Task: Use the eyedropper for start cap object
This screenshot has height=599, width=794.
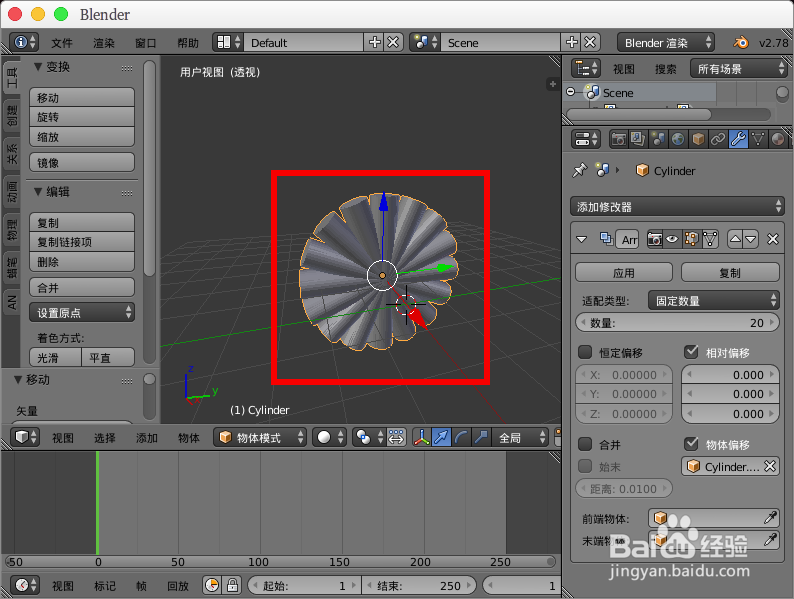Action: (x=770, y=517)
